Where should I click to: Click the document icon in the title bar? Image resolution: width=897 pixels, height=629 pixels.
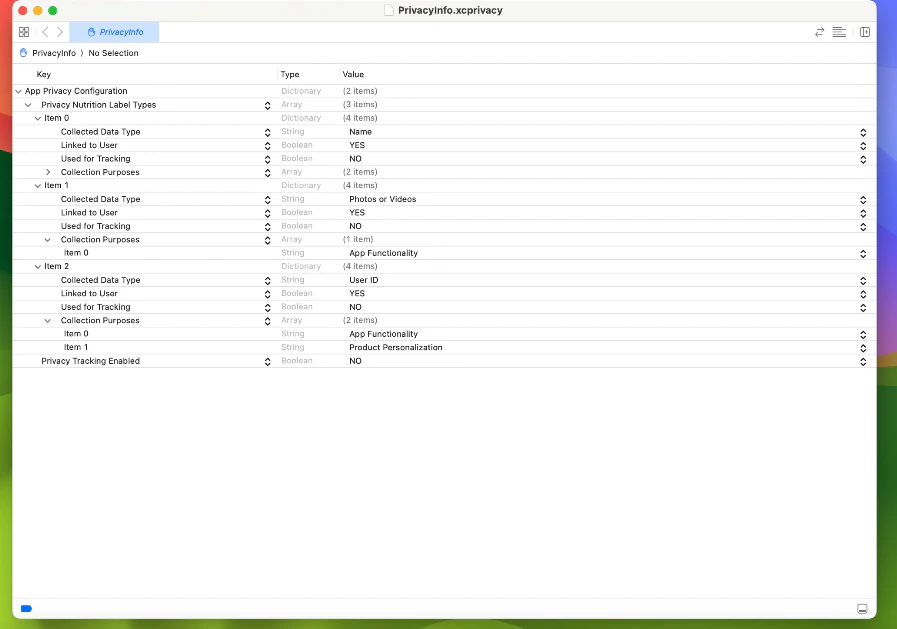389,10
